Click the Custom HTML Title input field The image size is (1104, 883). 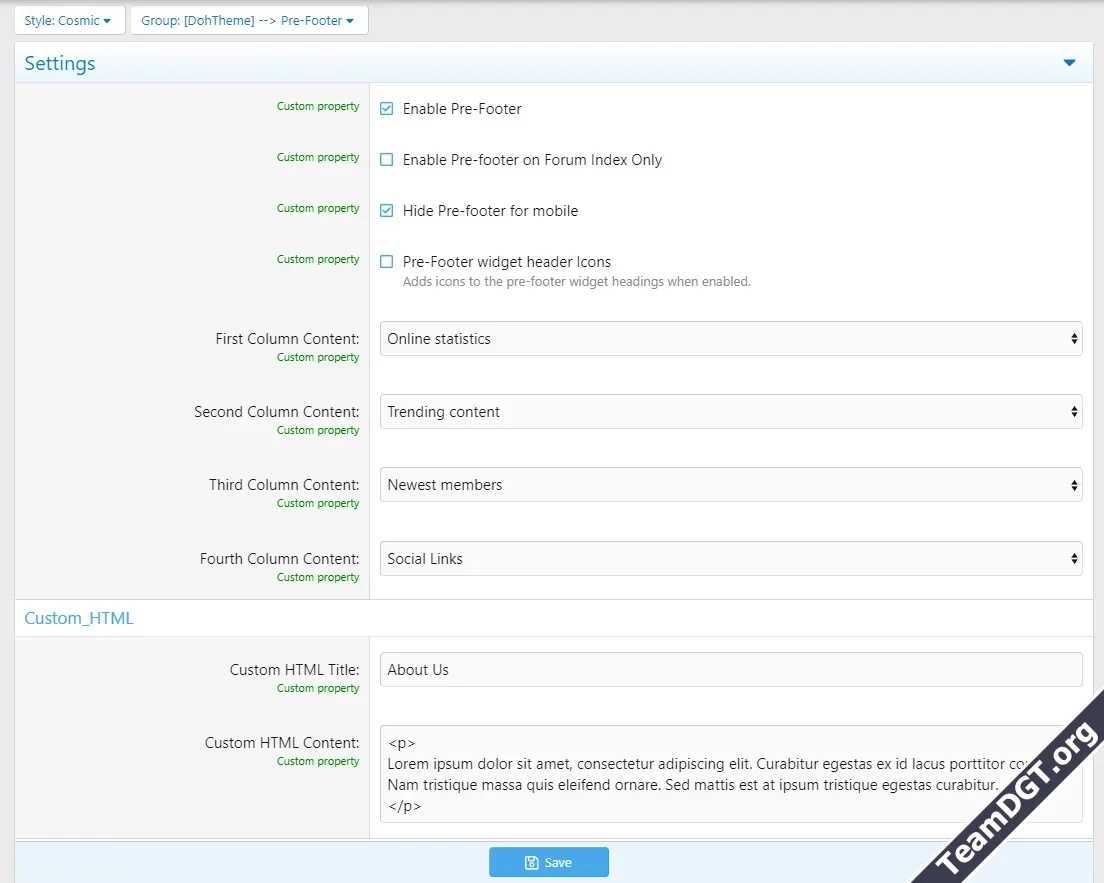[x=730, y=670]
